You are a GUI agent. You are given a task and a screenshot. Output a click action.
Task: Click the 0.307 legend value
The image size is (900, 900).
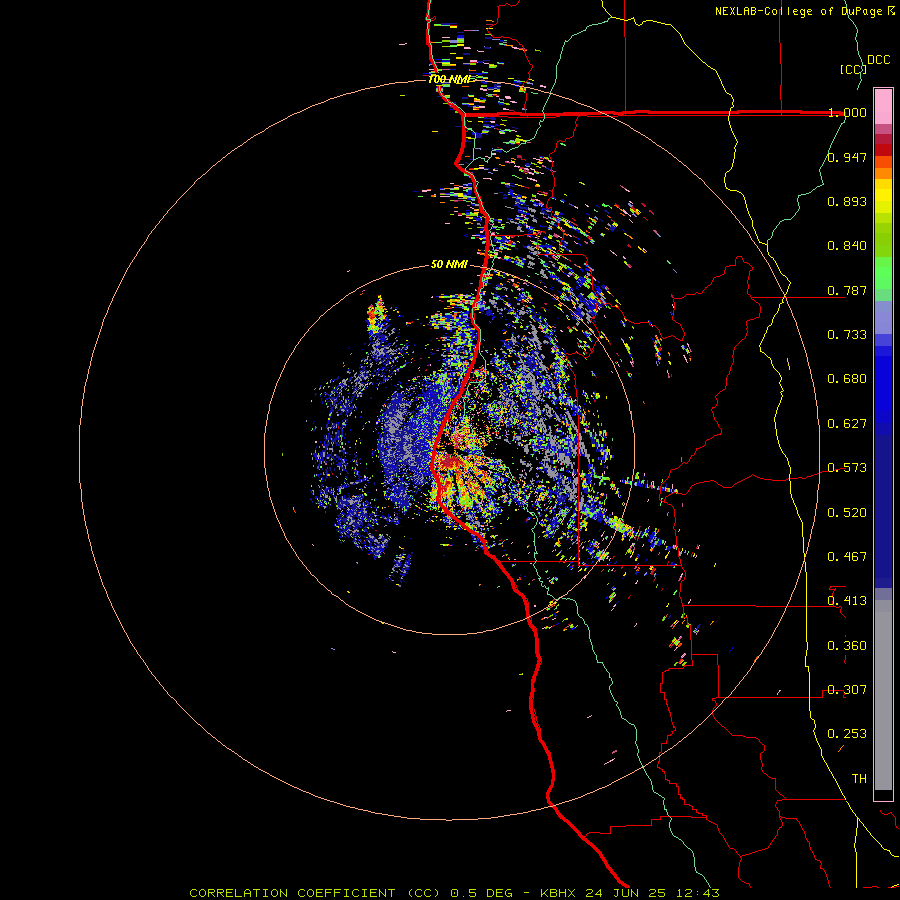tap(847, 690)
